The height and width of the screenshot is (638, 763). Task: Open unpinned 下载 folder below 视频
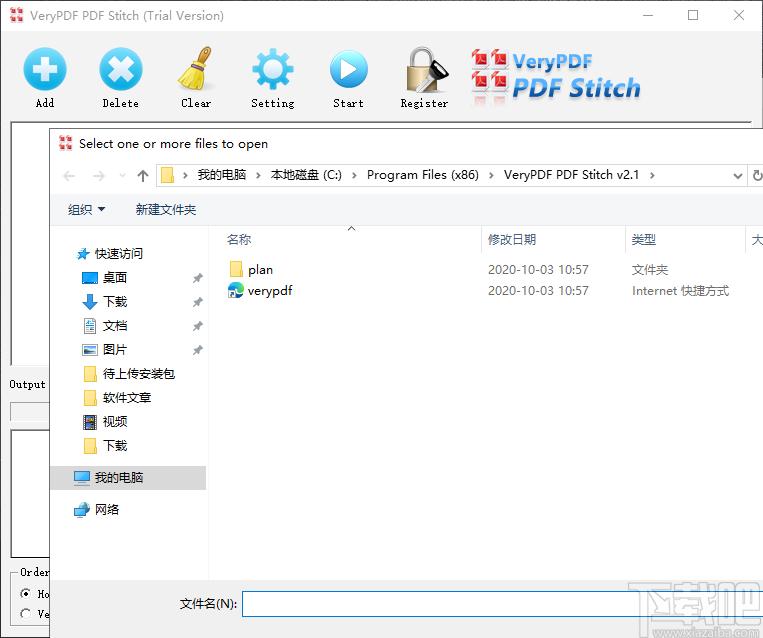point(114,445)
